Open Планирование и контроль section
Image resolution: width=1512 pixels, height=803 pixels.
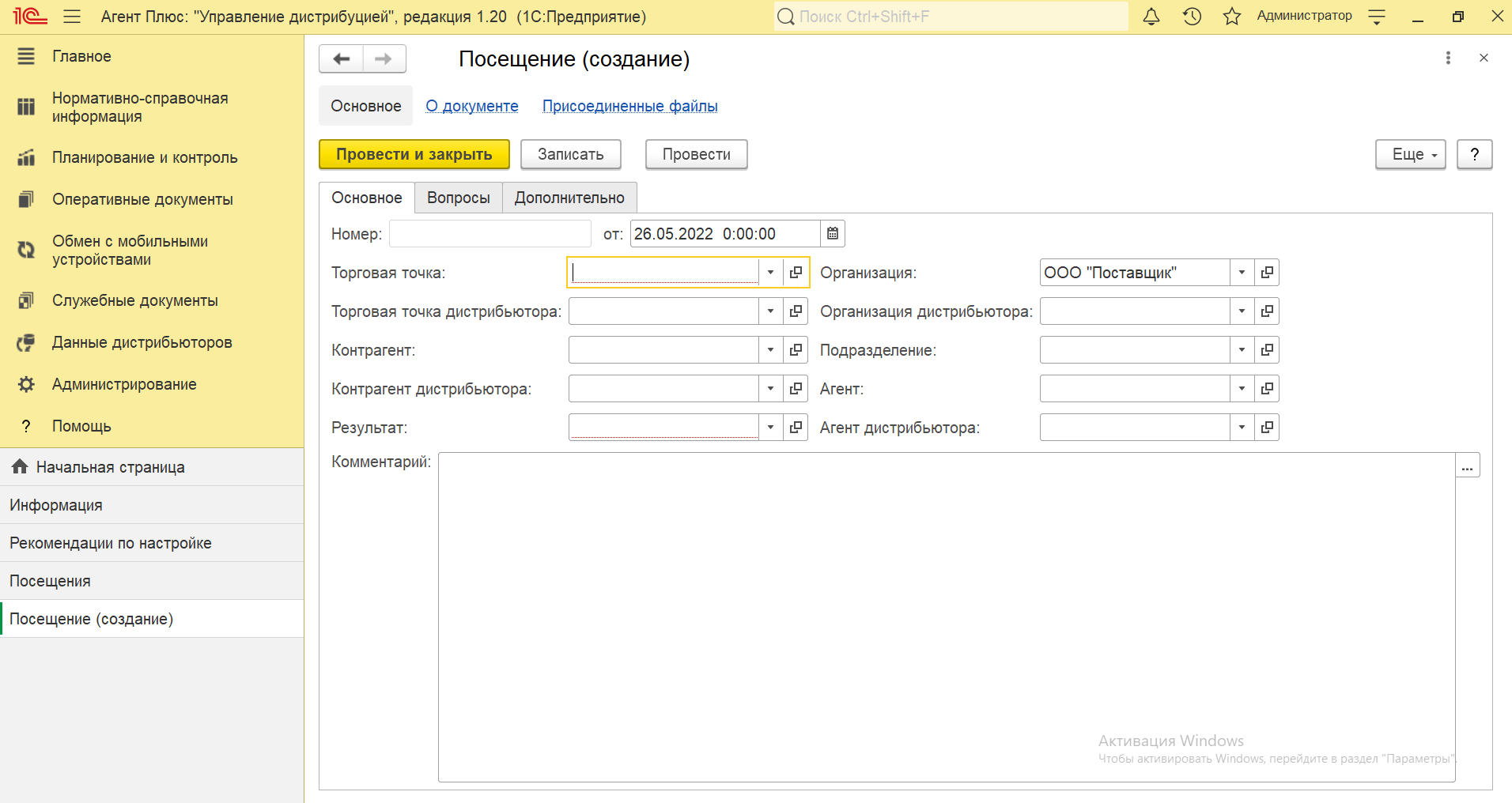(x=152, y=157)
